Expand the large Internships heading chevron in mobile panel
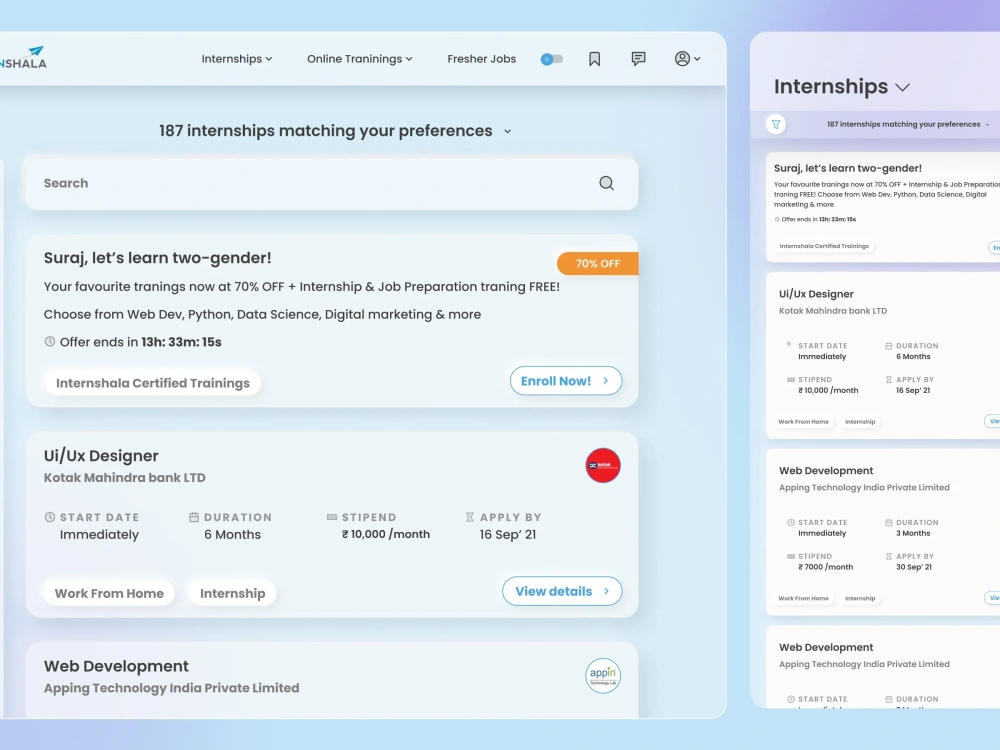Image resolution: width=1000 pixels, height=750 pixels. pyautogui.click(x=902, y=87)
